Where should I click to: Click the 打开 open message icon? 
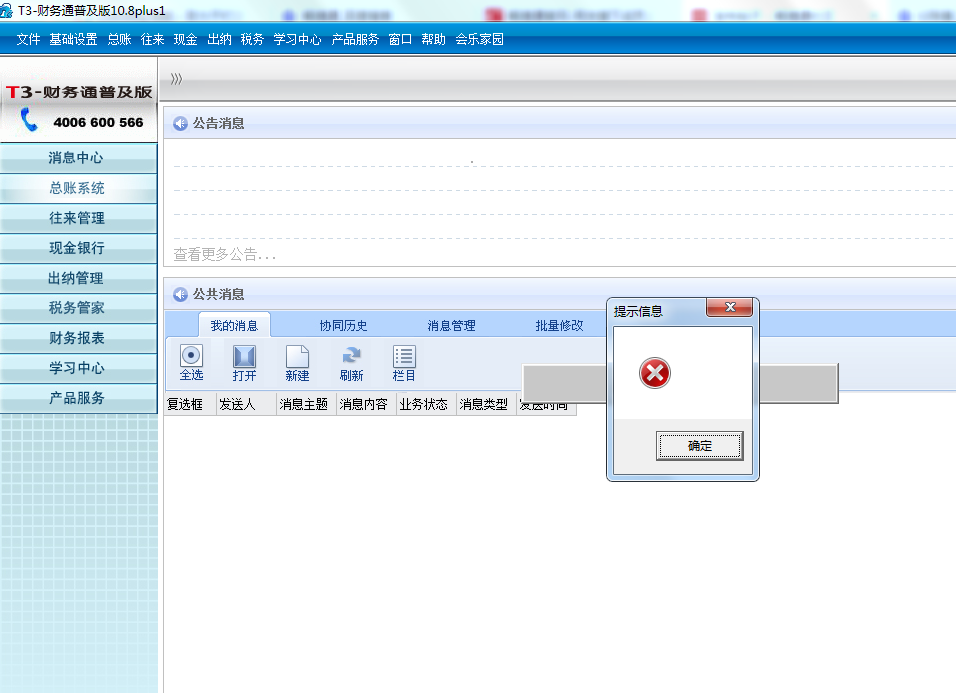[x=244, y=356]
